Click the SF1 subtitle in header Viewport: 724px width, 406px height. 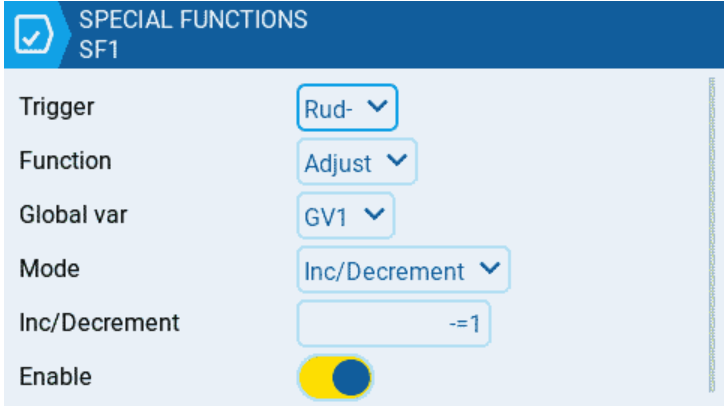(x=99, y=49)
